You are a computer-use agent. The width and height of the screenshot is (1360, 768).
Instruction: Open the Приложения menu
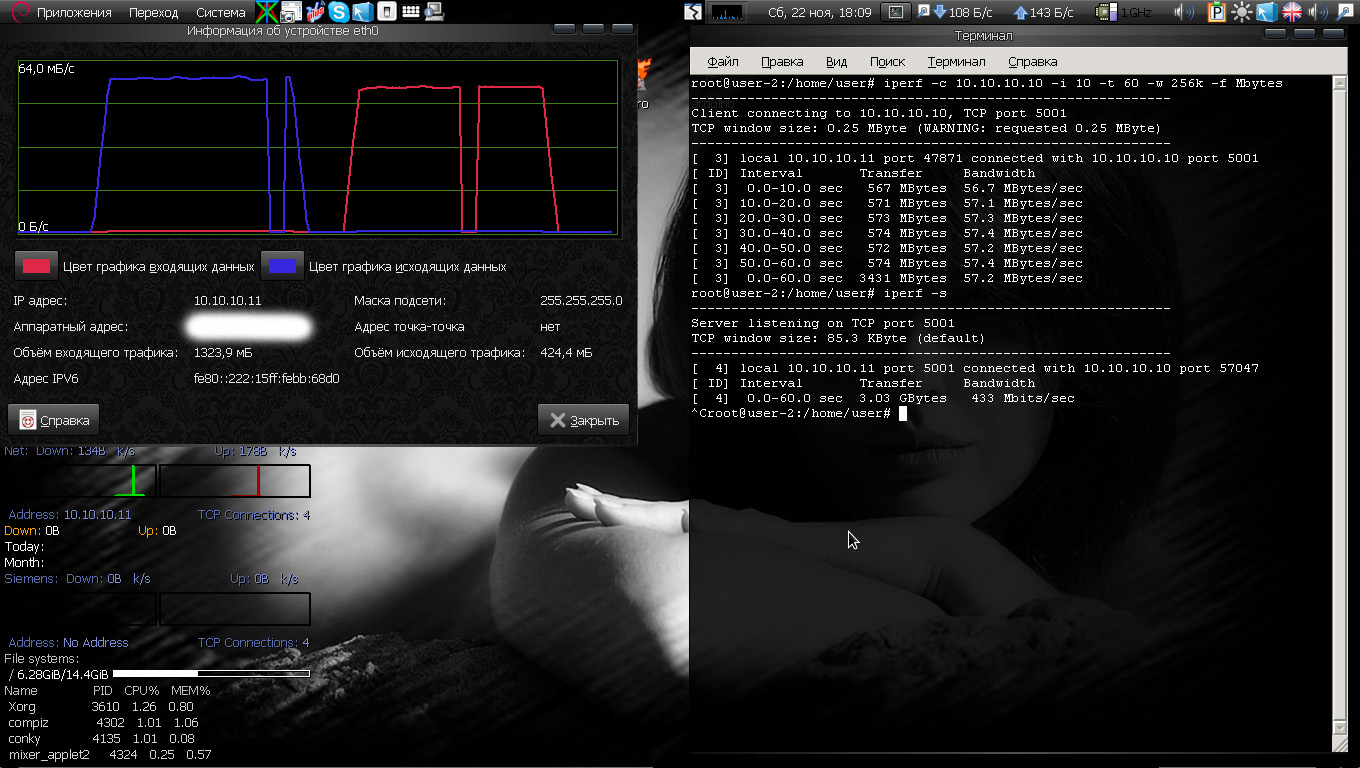coord(73,12)
